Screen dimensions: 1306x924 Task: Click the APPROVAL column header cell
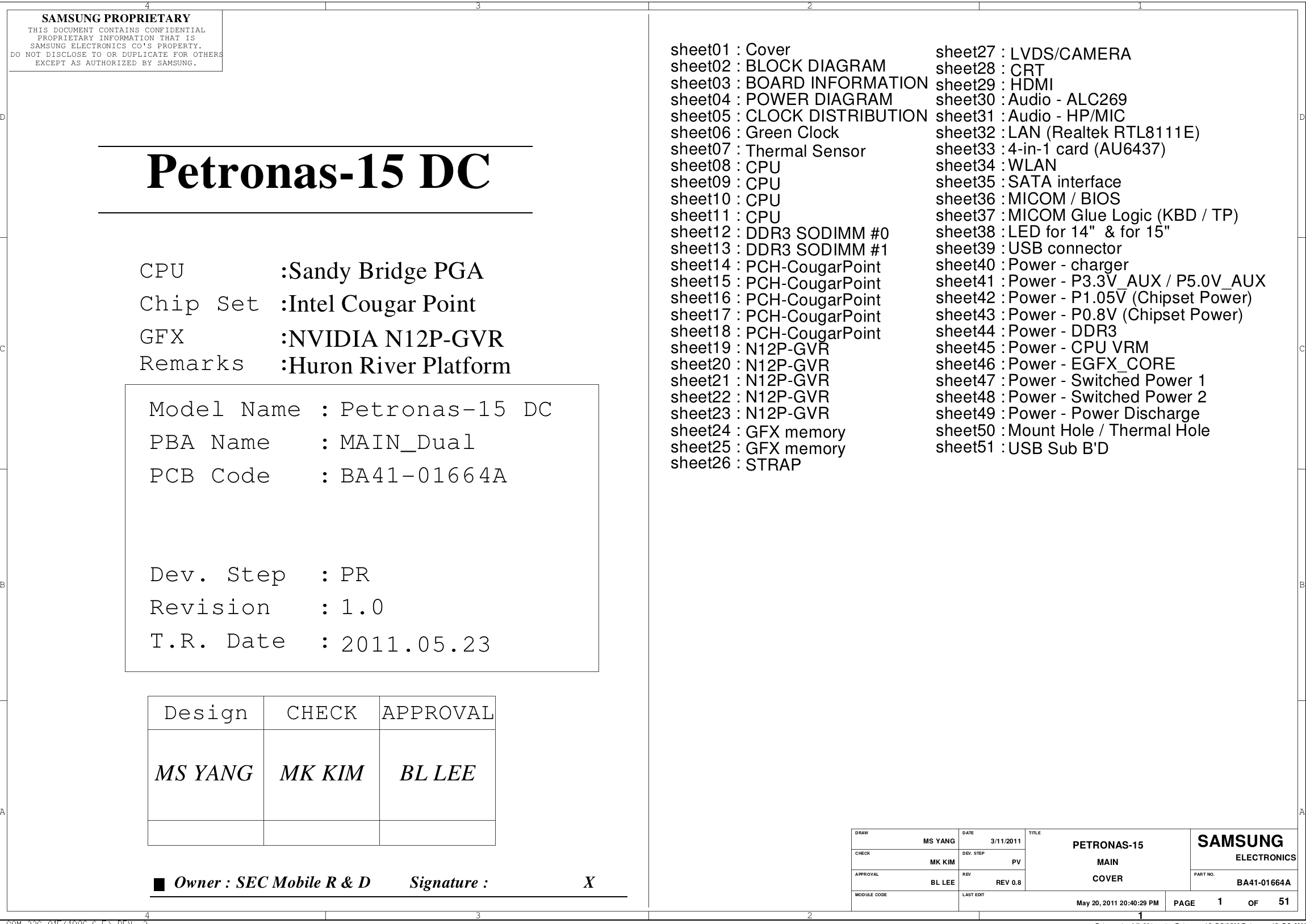pos(438,713)
